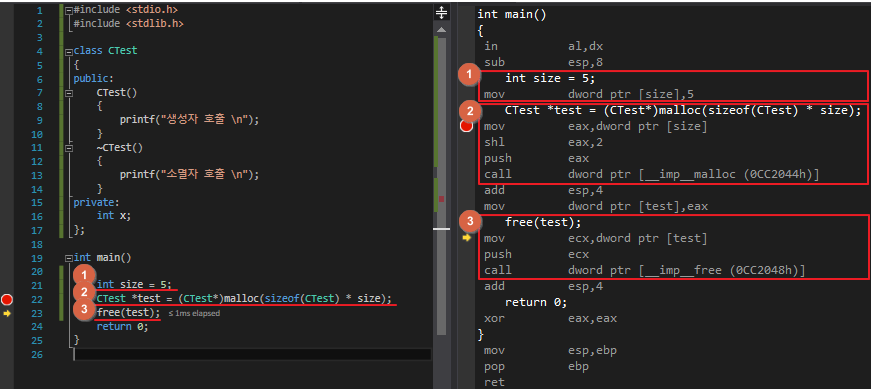Click the malloc source line in disassembly
Screen dimensions: 871x389
click(683, 110)
